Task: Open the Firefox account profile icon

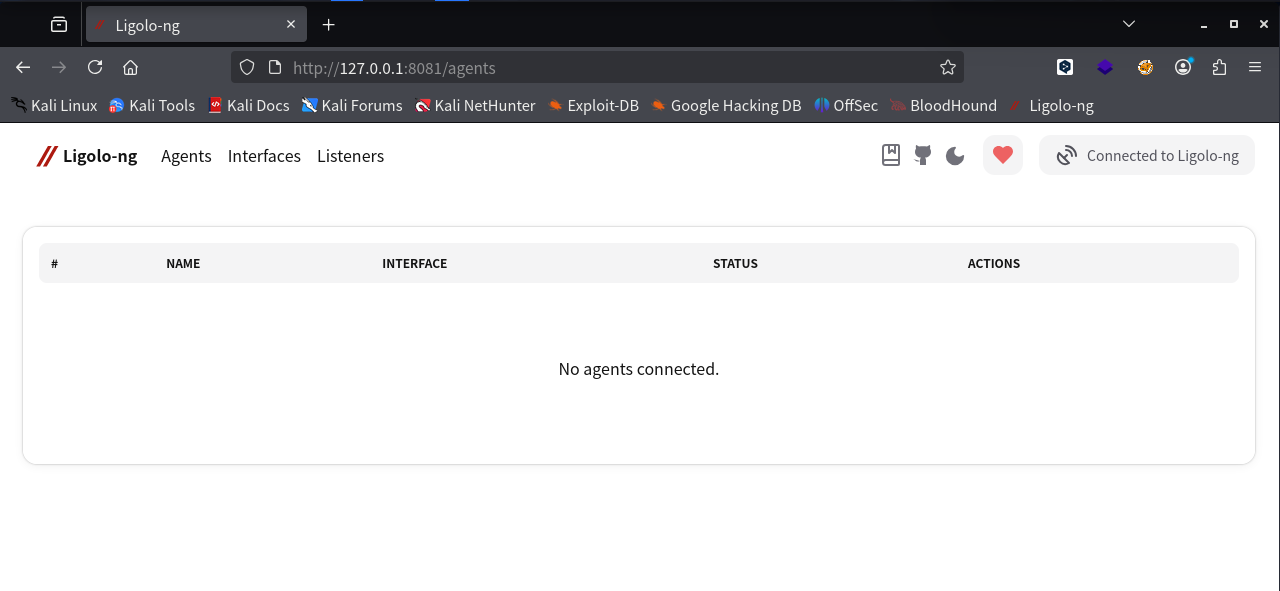Action: 1183,67
